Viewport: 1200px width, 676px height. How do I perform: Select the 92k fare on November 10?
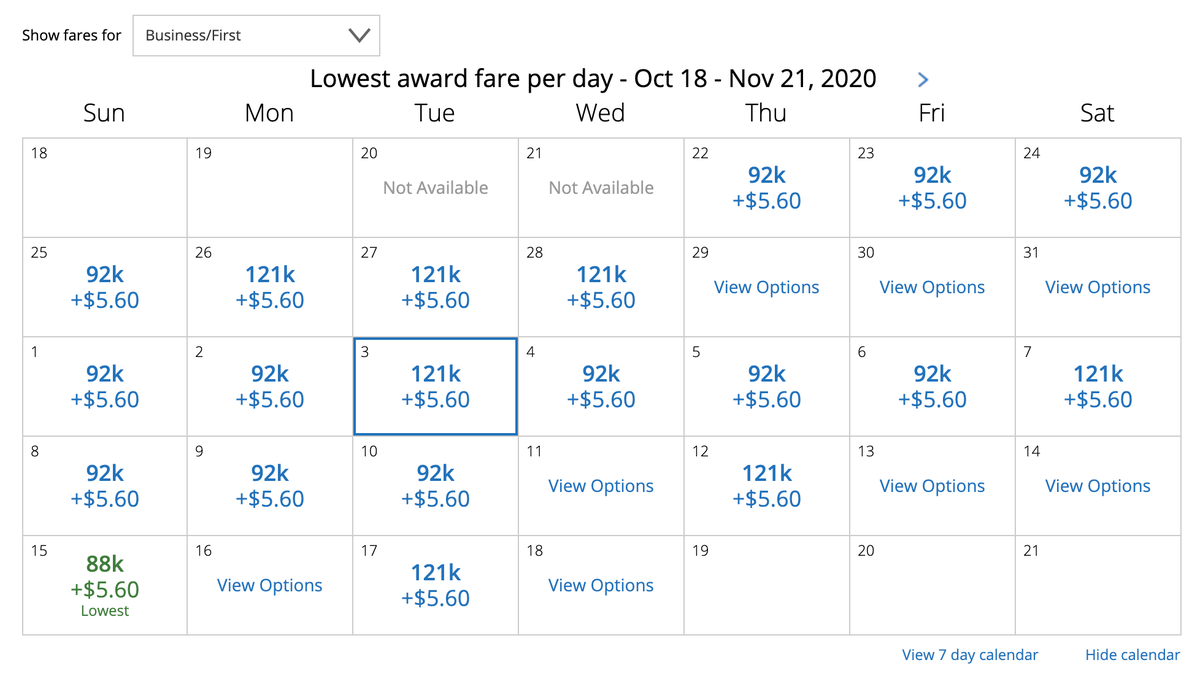(434, 486)
